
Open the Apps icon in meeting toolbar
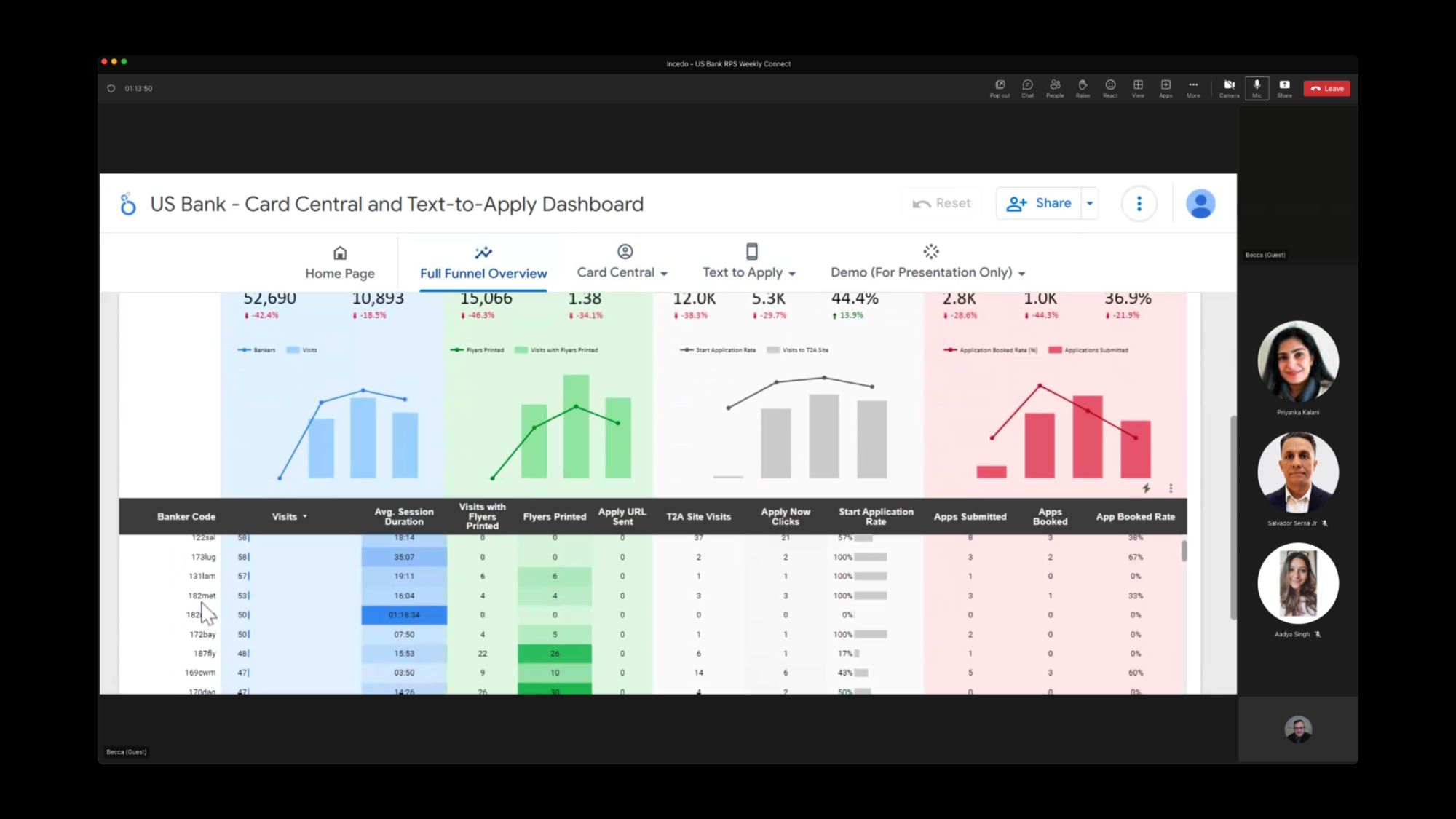pyautogui.click(x=1166, y=87)
